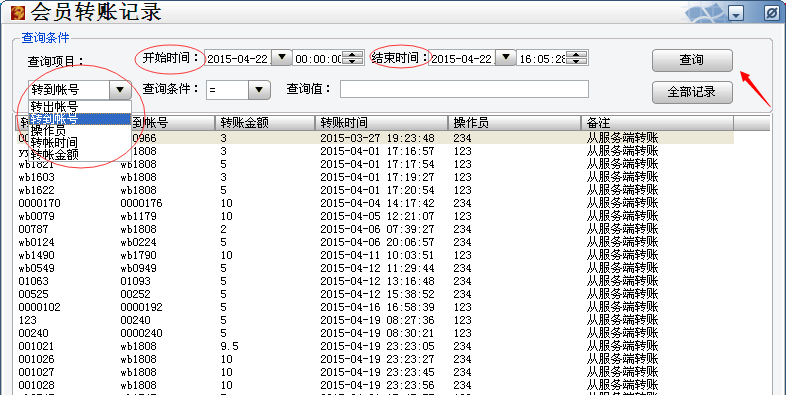Click source account 0000102
Image resolution: width=786 pixels, height=395 pixels.
[41, 307]
